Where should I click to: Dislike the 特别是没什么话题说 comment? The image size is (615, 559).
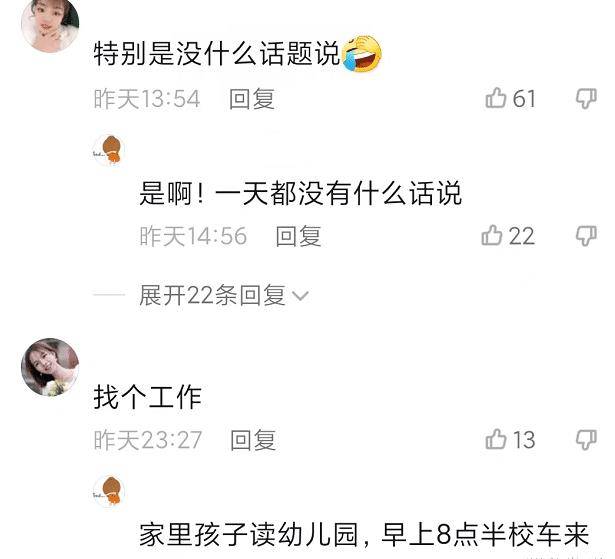[x=586, y=98]
